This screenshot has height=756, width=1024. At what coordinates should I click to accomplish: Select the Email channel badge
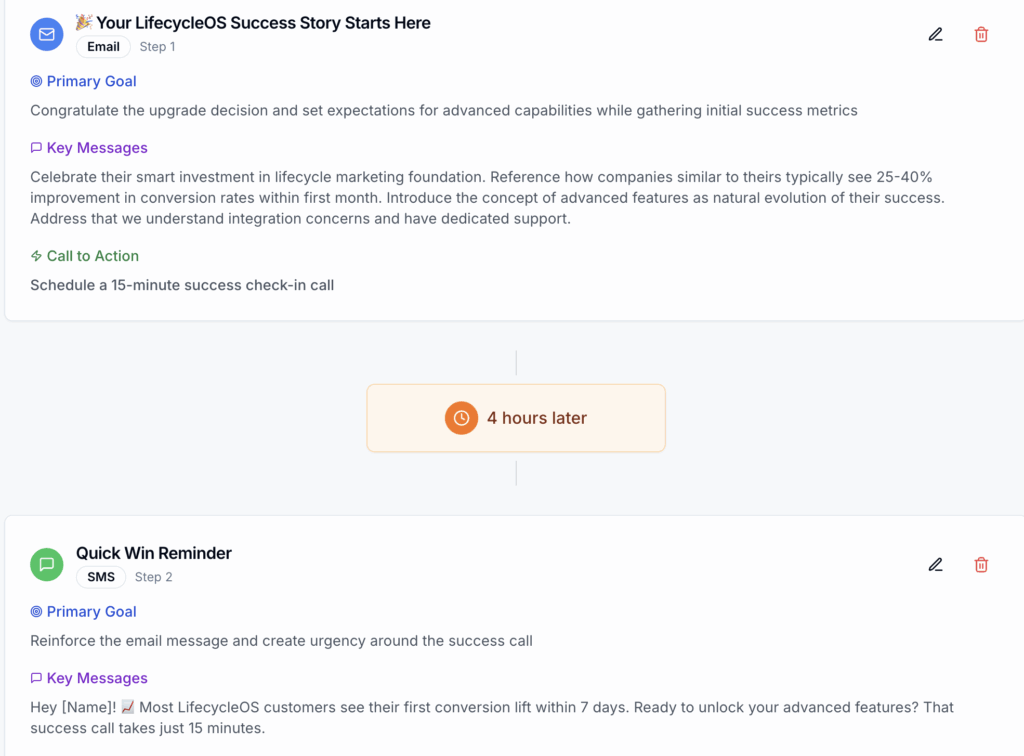pyautogui.click(x=103, y=47)
